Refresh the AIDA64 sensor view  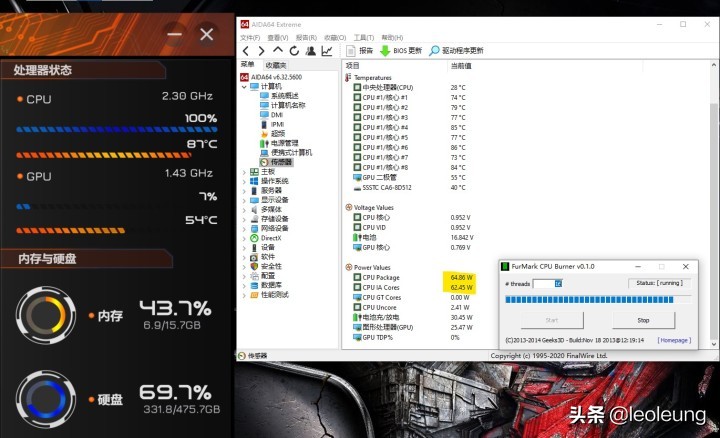coord(294,51)
